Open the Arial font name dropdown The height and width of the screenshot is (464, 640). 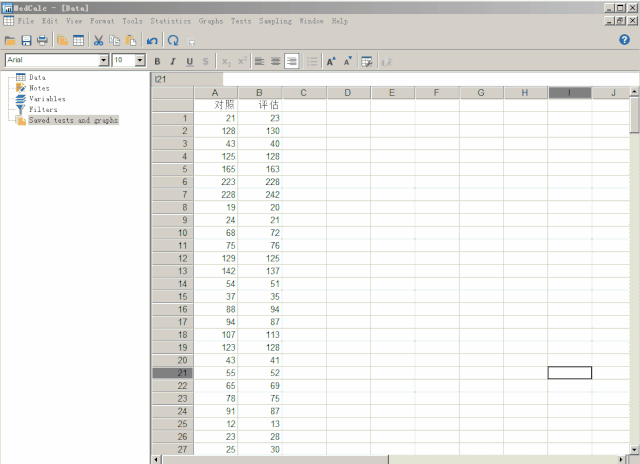[x=103, y=61]
